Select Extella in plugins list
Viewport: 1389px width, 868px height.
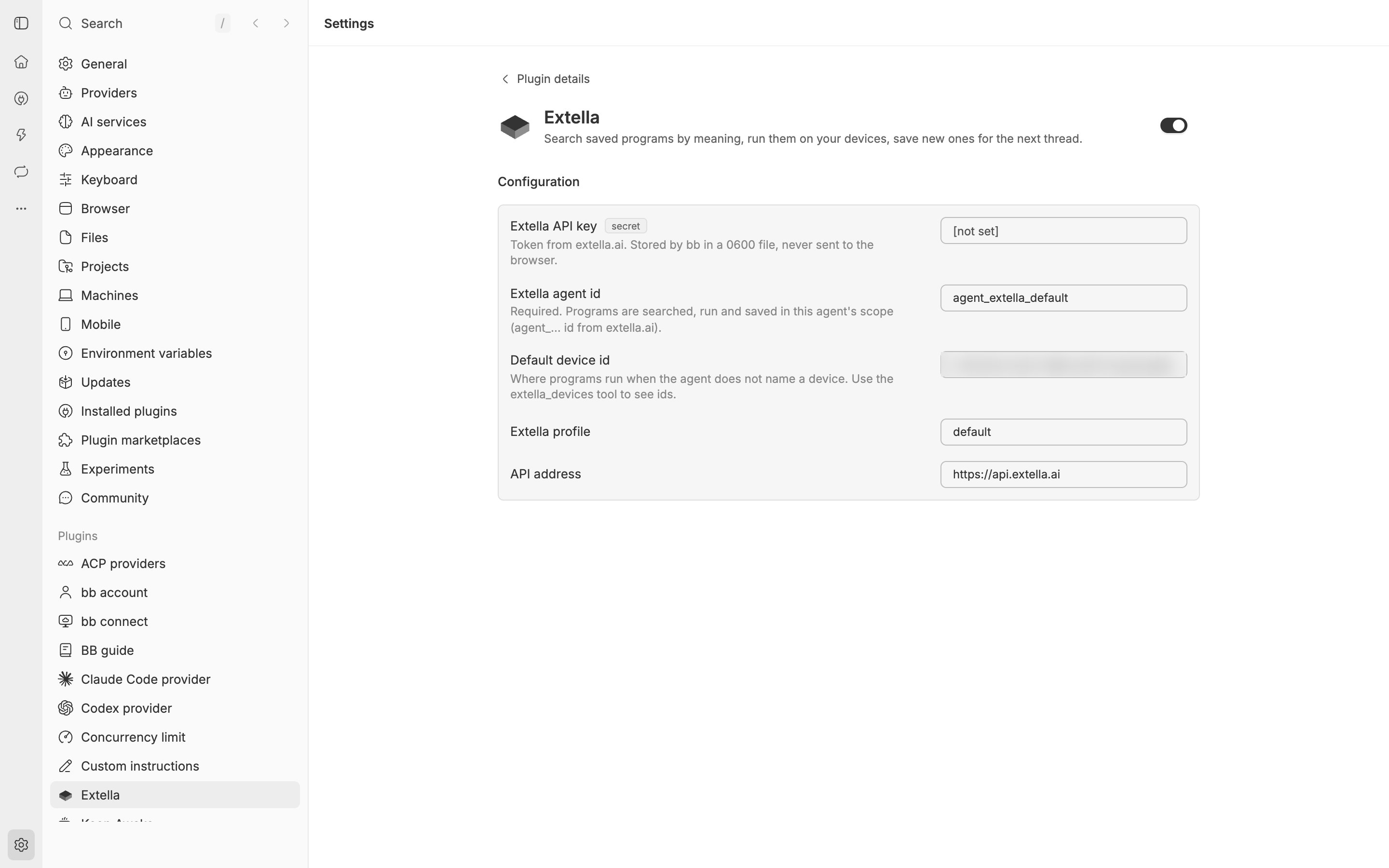click(175, 795)
